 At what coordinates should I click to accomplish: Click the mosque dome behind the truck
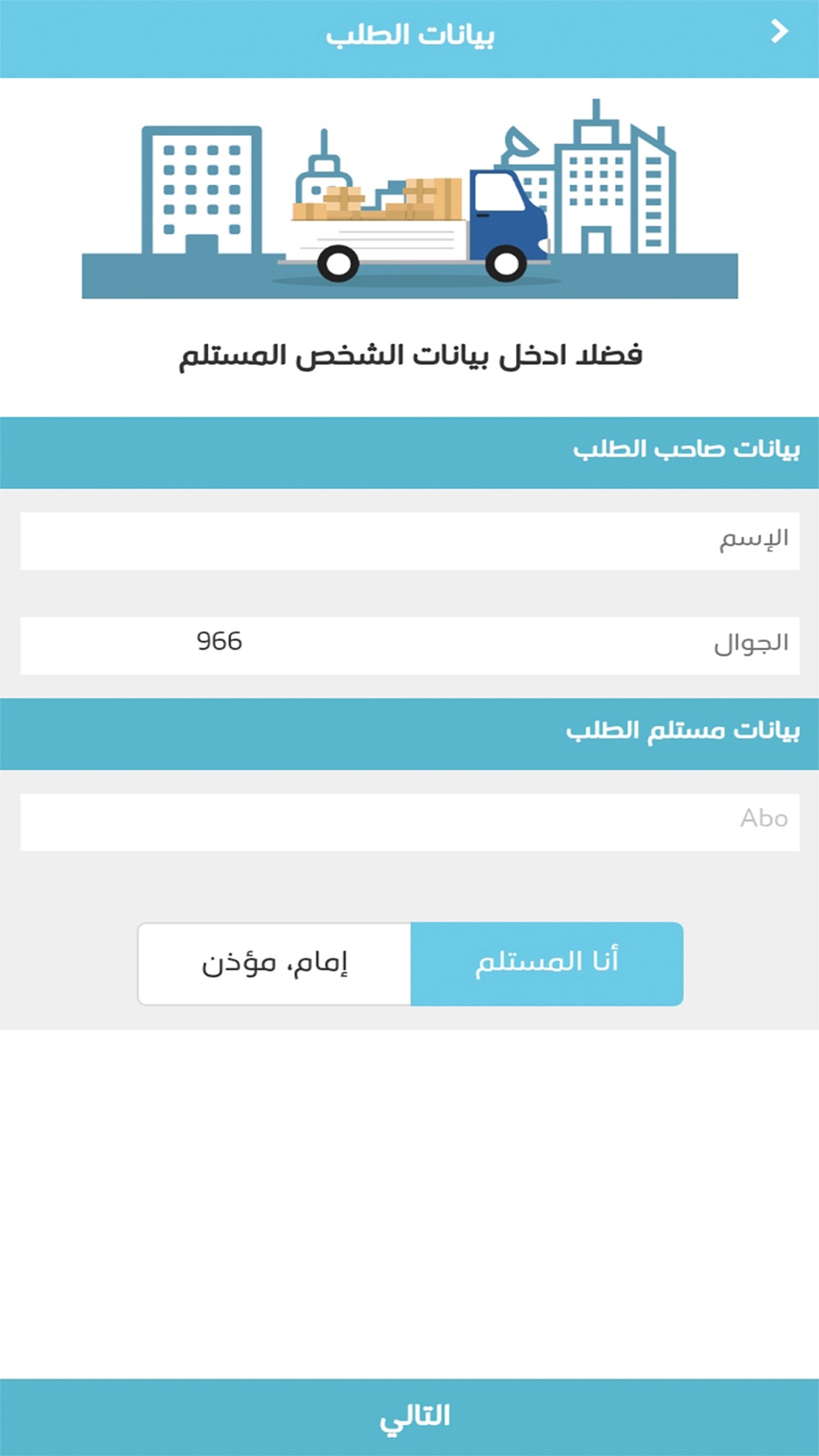click(324, 174)
